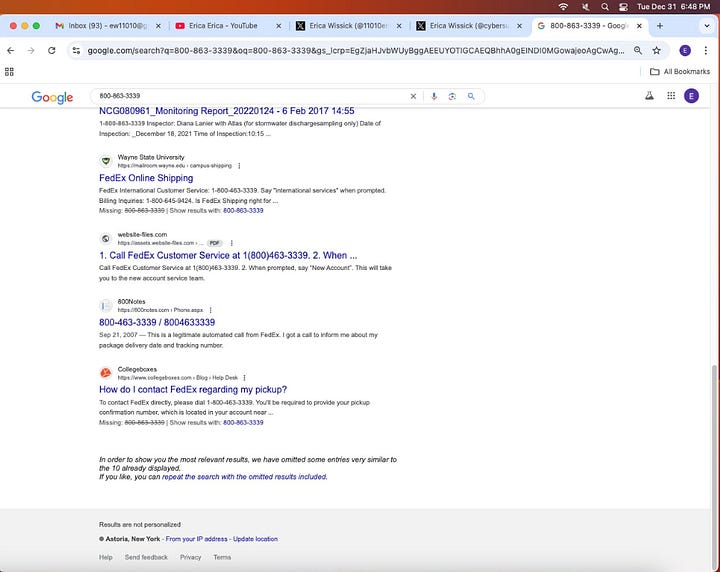Open more options for Wayne State University result
This screenshot has width=720, height=572.
click(x=239, y=166)
